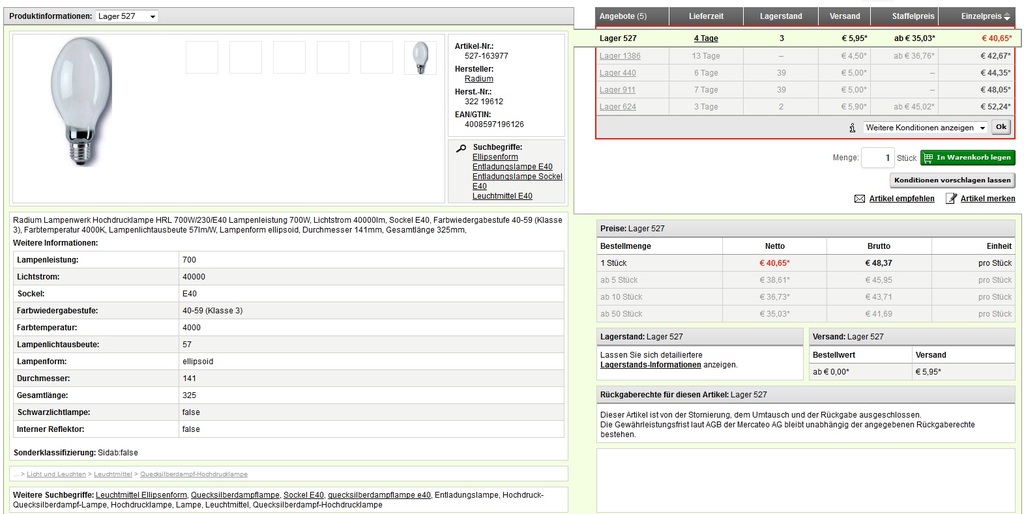Click the Versand column header
This screenshot has width=1024, height=514.
point(844,17)
